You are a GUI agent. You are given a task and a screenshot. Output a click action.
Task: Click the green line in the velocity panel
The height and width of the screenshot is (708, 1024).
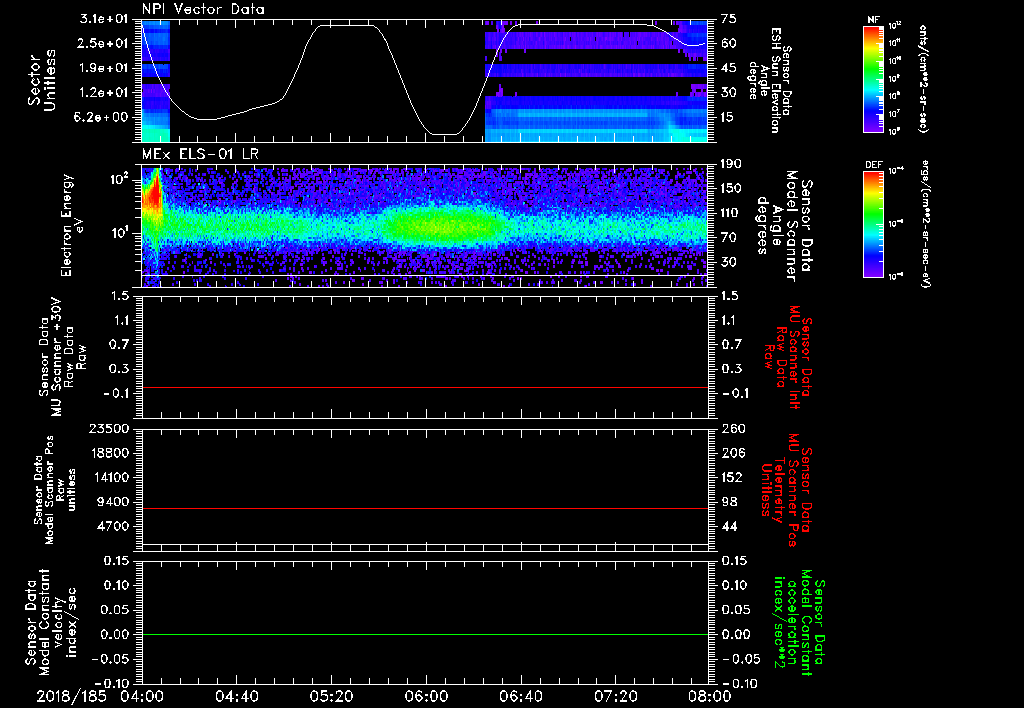(x=424, y=634)
